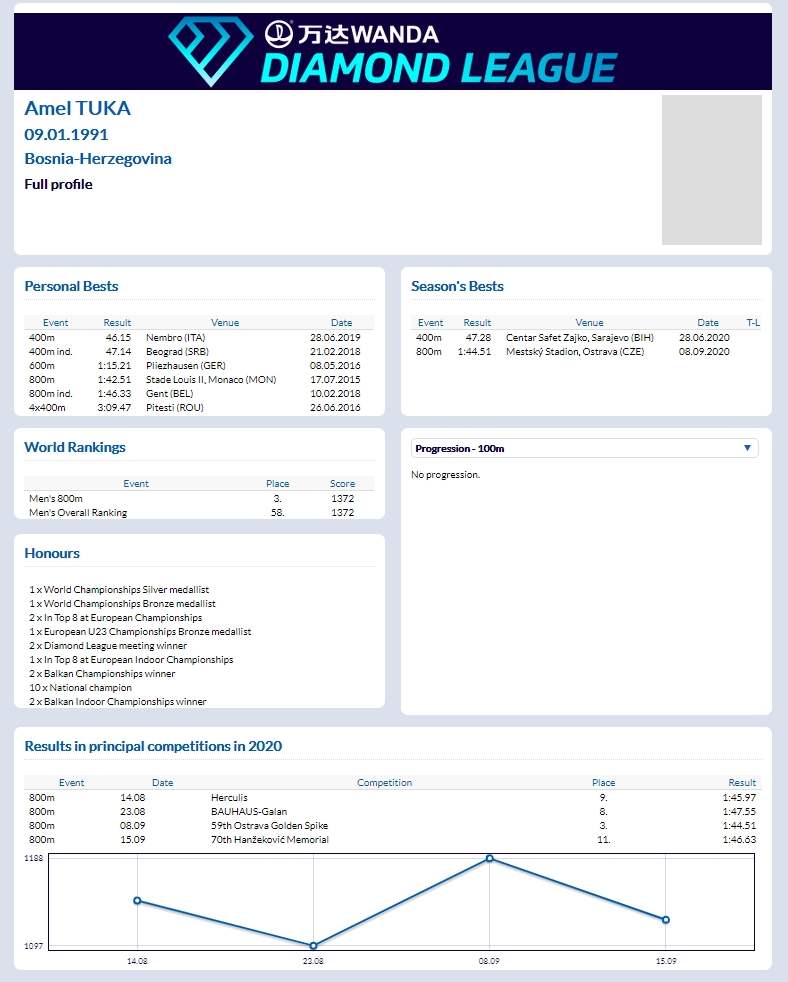Click the Date header in Personal Bests

pos(341,323)
